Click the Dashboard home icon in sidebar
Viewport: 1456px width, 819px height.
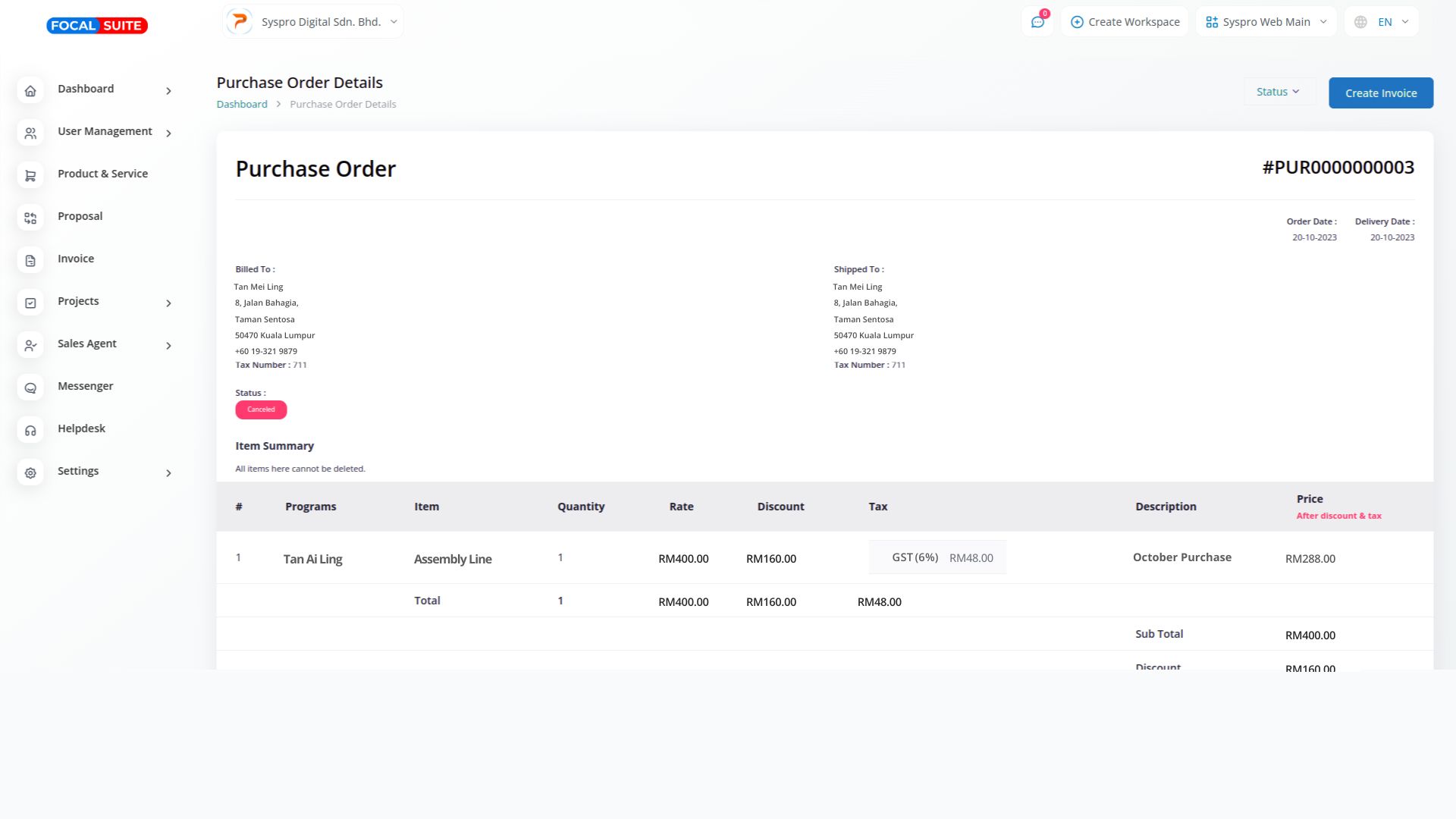30,91
